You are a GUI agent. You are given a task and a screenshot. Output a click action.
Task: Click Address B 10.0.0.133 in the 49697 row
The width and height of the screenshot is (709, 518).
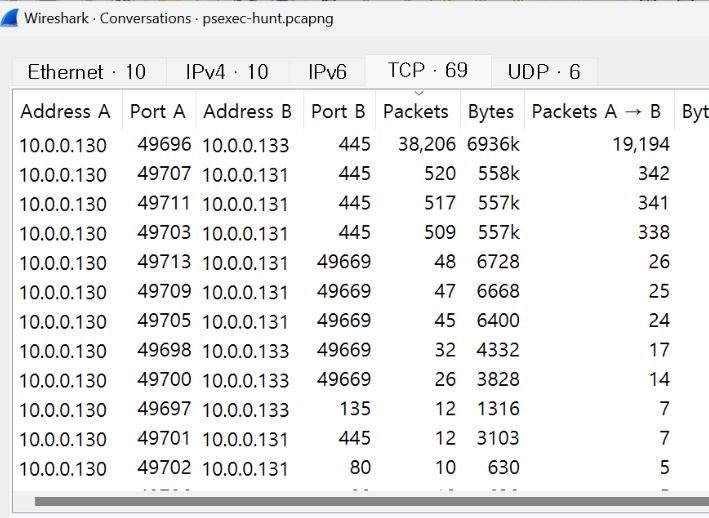click(246, 410)
